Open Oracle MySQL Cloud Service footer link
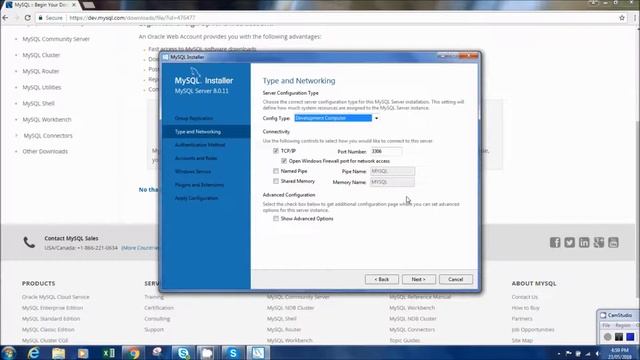 tap(56, 297)
